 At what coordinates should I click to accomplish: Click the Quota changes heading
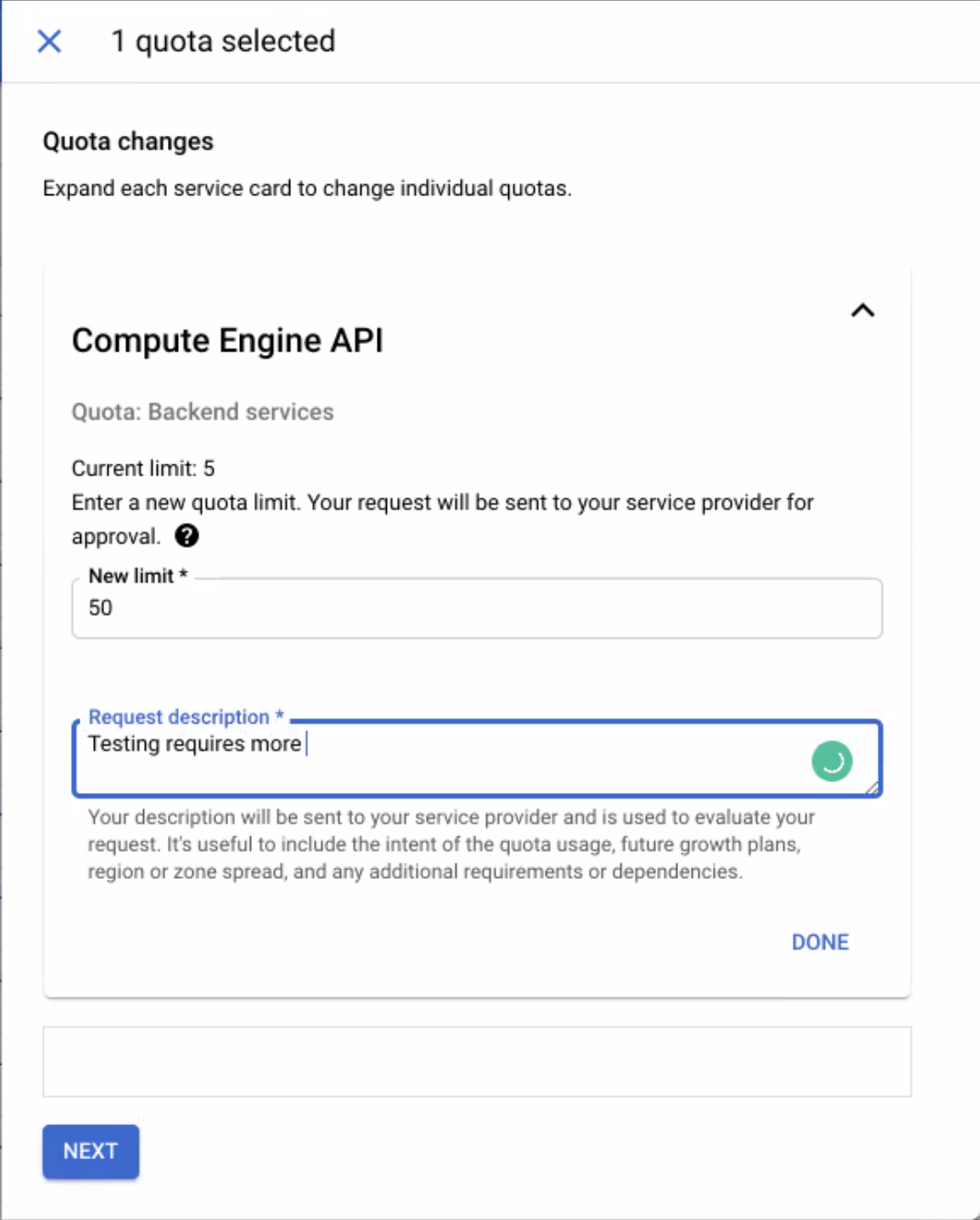click(127, 141)
